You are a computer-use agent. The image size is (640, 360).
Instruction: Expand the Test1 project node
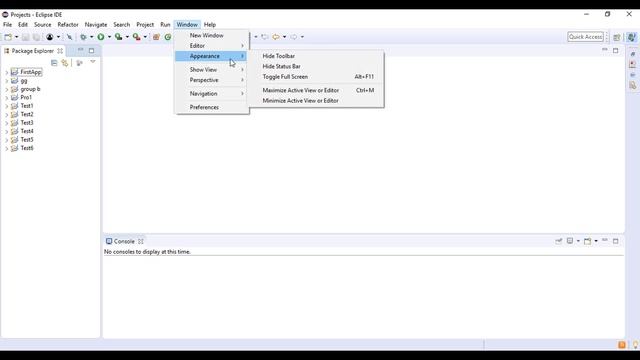pos(7,106)
